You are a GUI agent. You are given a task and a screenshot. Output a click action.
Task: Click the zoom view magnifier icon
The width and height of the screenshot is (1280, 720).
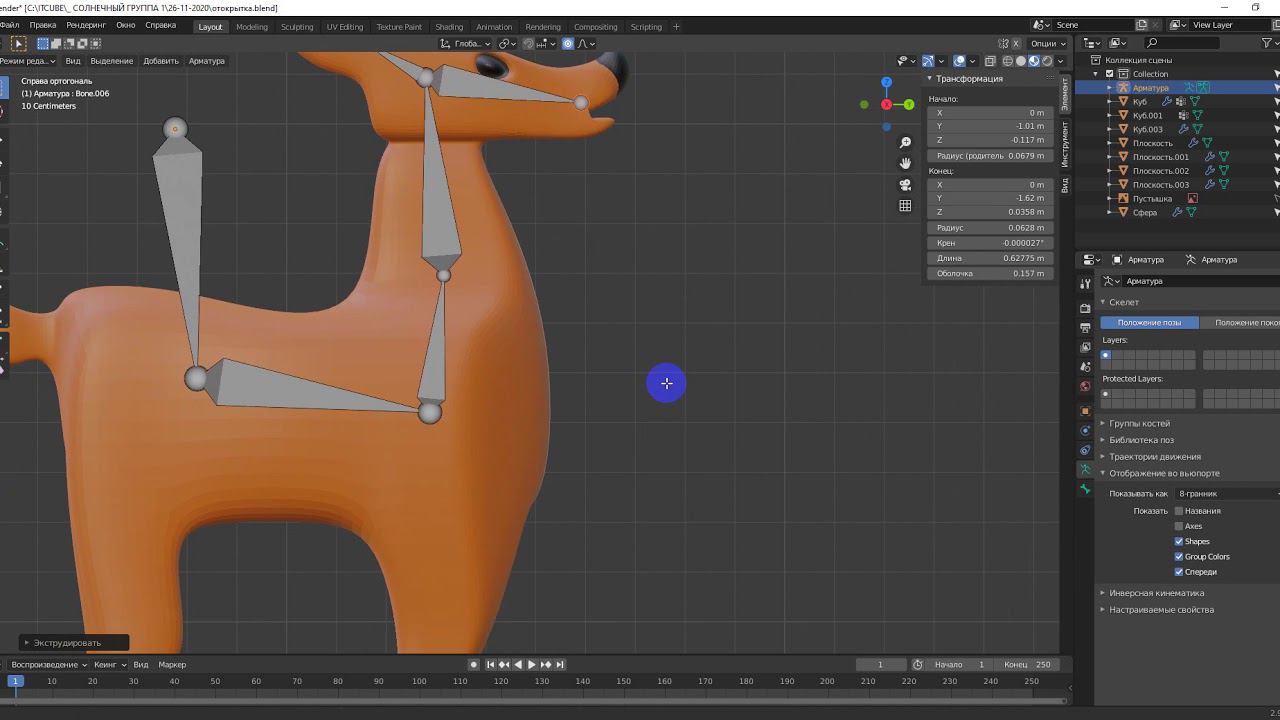[x=905, y=143]
